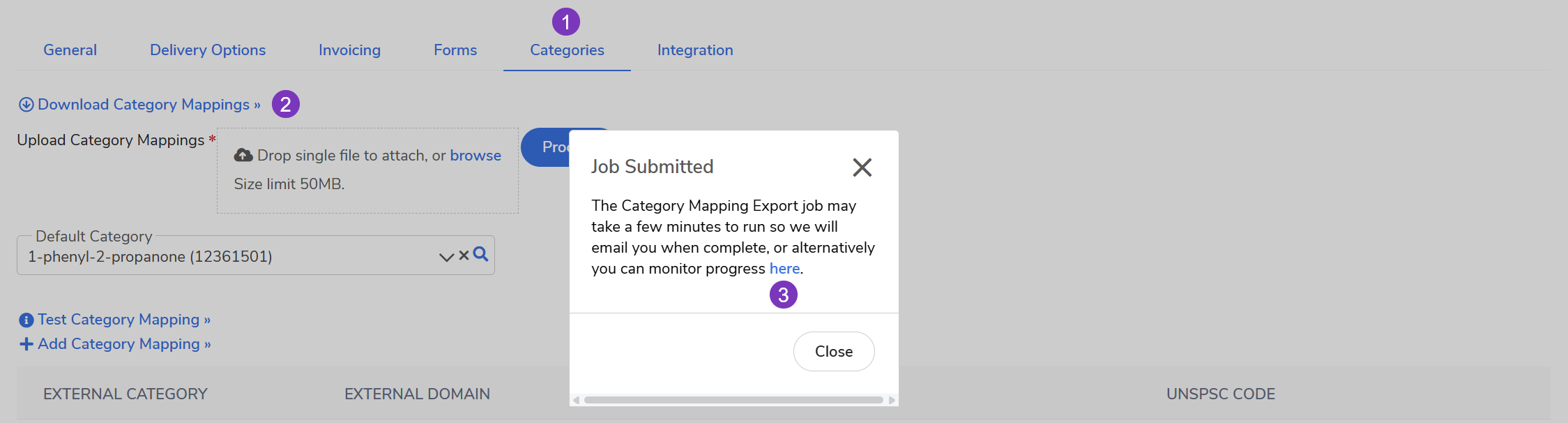
Task: Click the info icon beside Test Category Mapping
Action: (x=26, y=320)
